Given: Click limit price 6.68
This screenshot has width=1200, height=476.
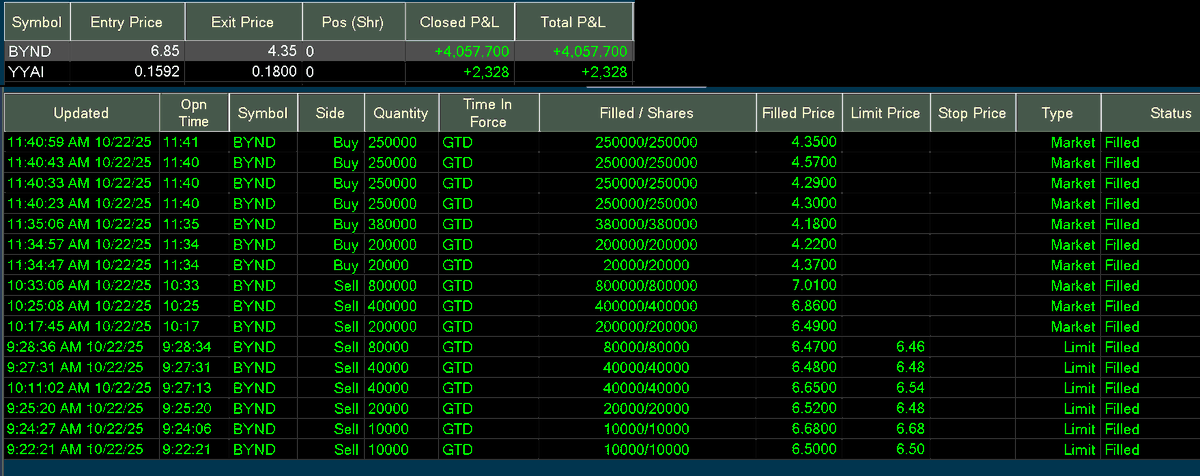Looking at the screenshot, I should [x=909, y=429].
